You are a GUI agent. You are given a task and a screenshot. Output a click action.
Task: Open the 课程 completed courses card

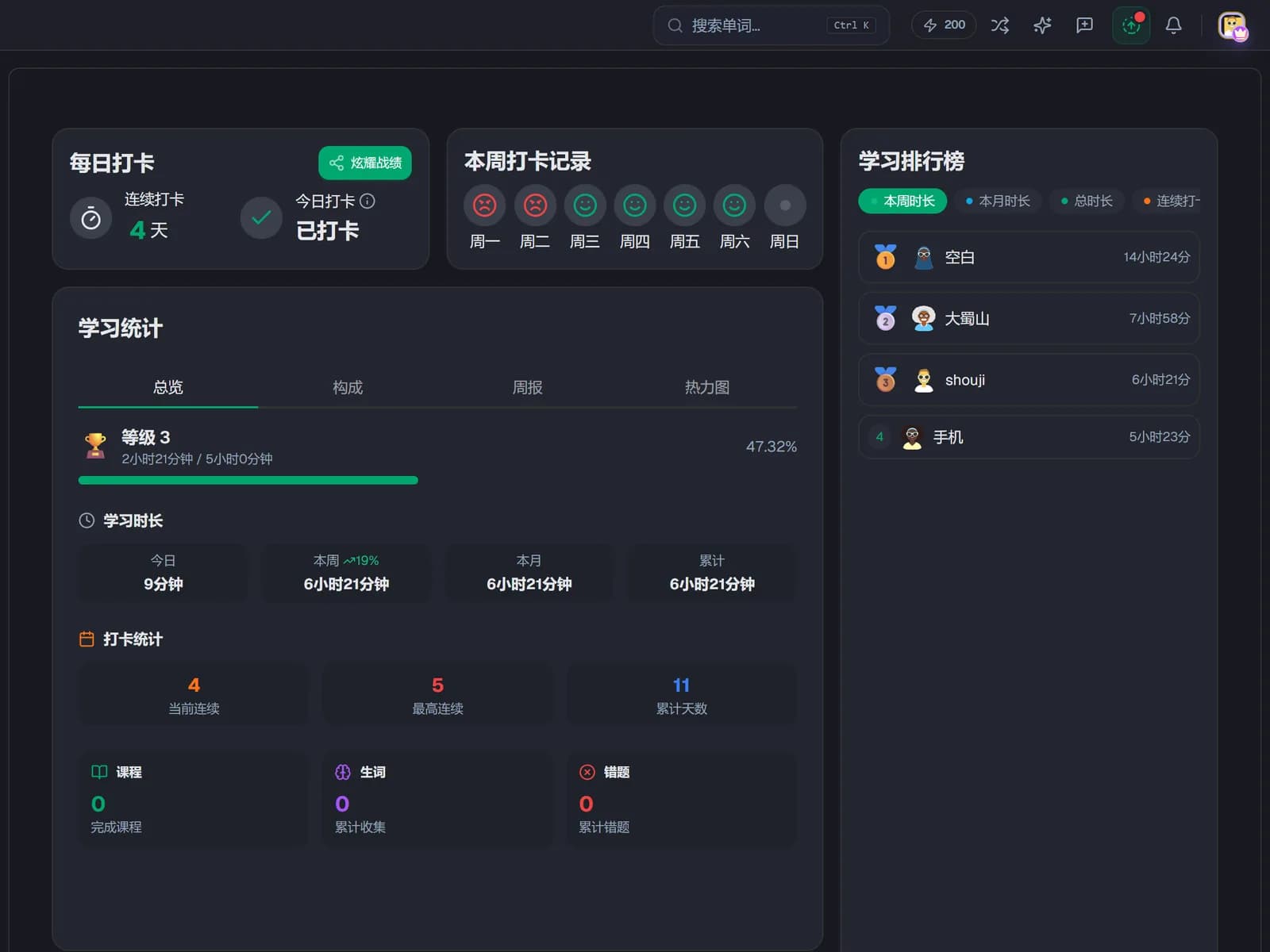(194, 800)
